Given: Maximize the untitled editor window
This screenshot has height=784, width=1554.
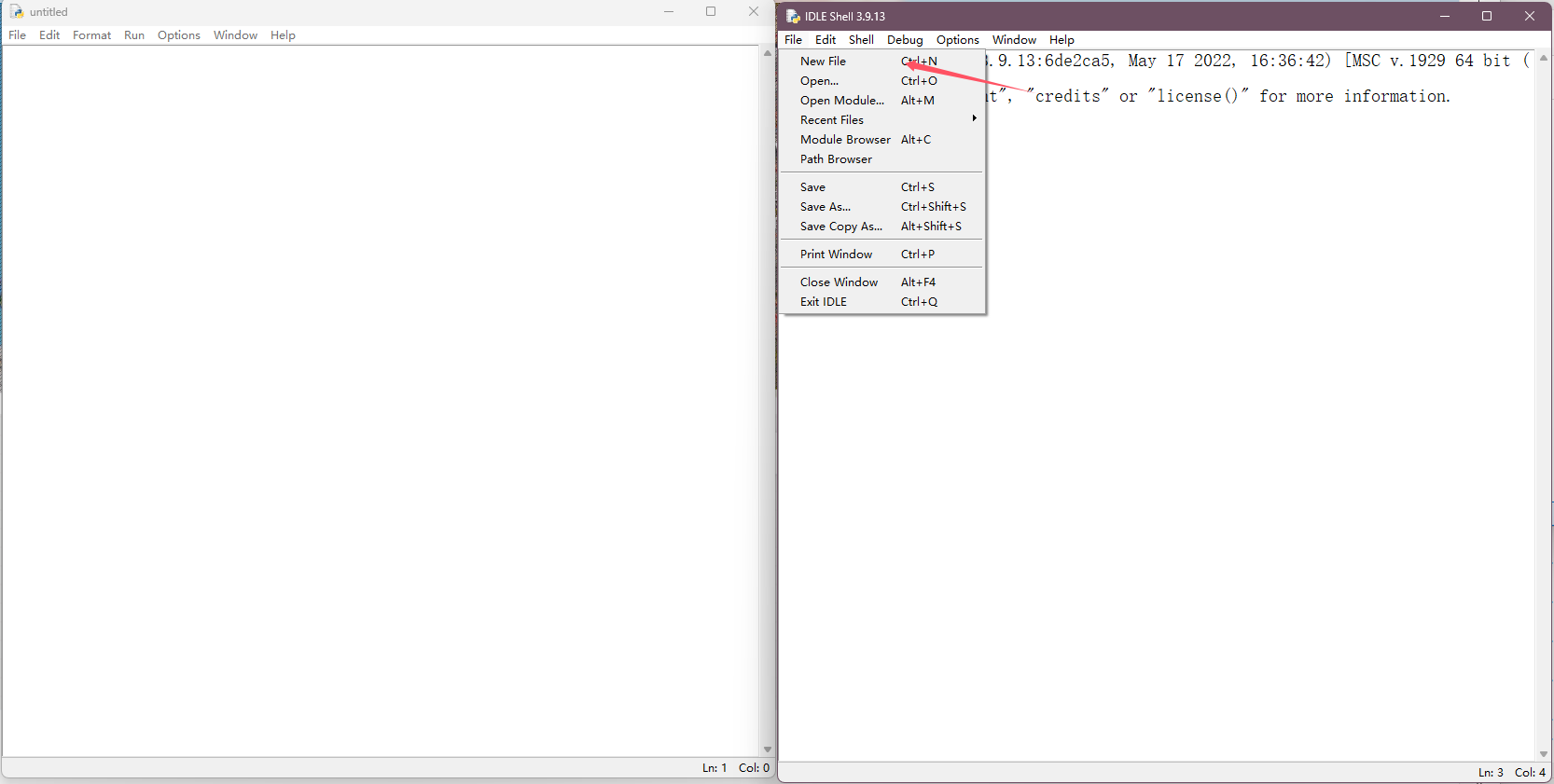Looking at the screenshot, I should coord(711,12).
